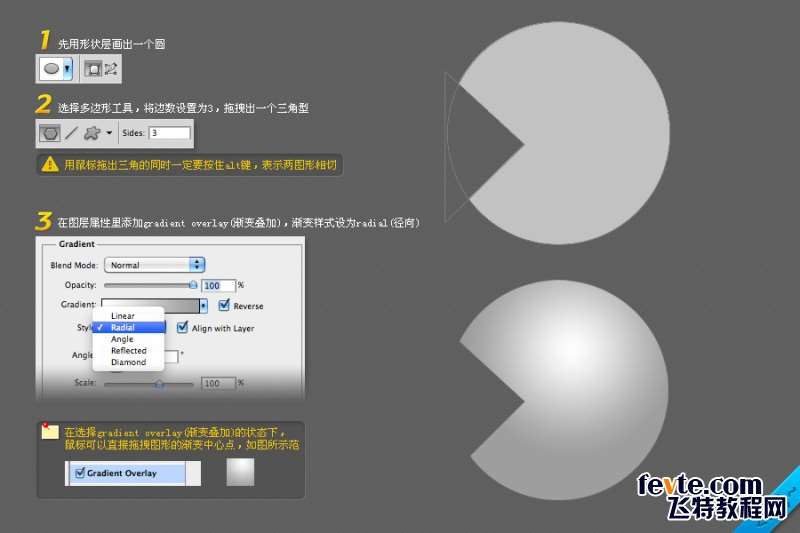Select the Ellipse shape tool icon
Viewport: 800px width, 533px height.
(x=52, y=68)
